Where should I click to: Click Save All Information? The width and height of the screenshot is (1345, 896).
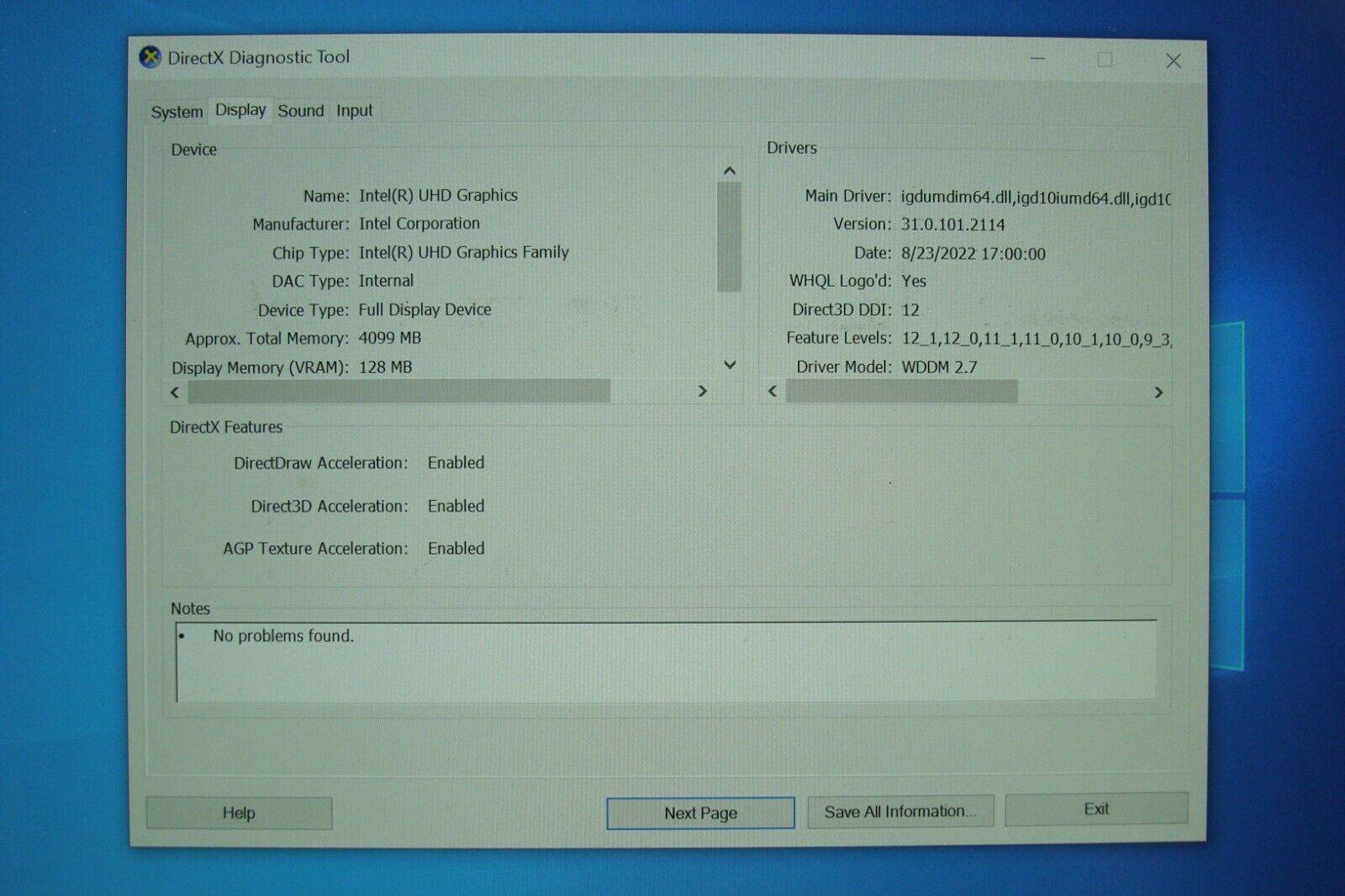pos(900,810)
